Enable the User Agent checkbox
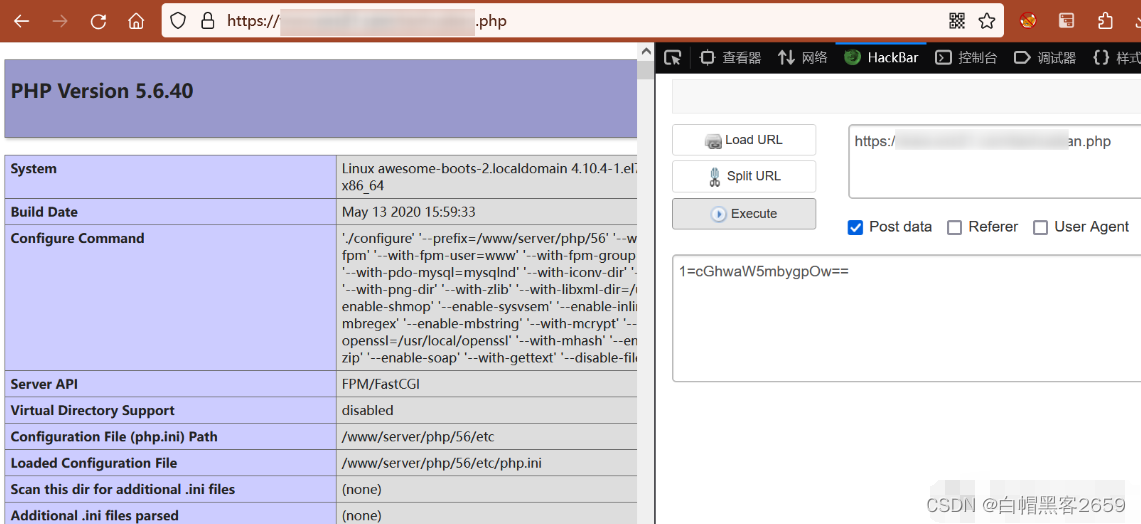This screenshot has height=524, width=1141. (x=1041, y=227)
